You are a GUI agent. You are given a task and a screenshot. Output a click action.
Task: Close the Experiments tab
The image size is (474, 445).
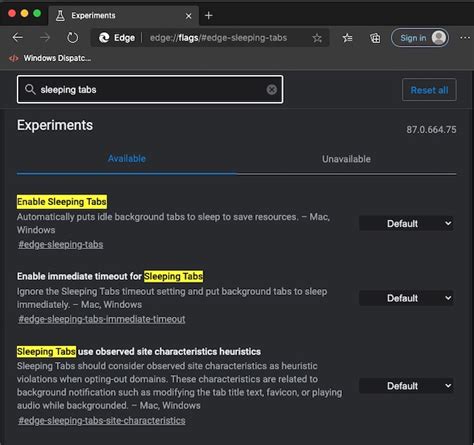click(188, 16)
